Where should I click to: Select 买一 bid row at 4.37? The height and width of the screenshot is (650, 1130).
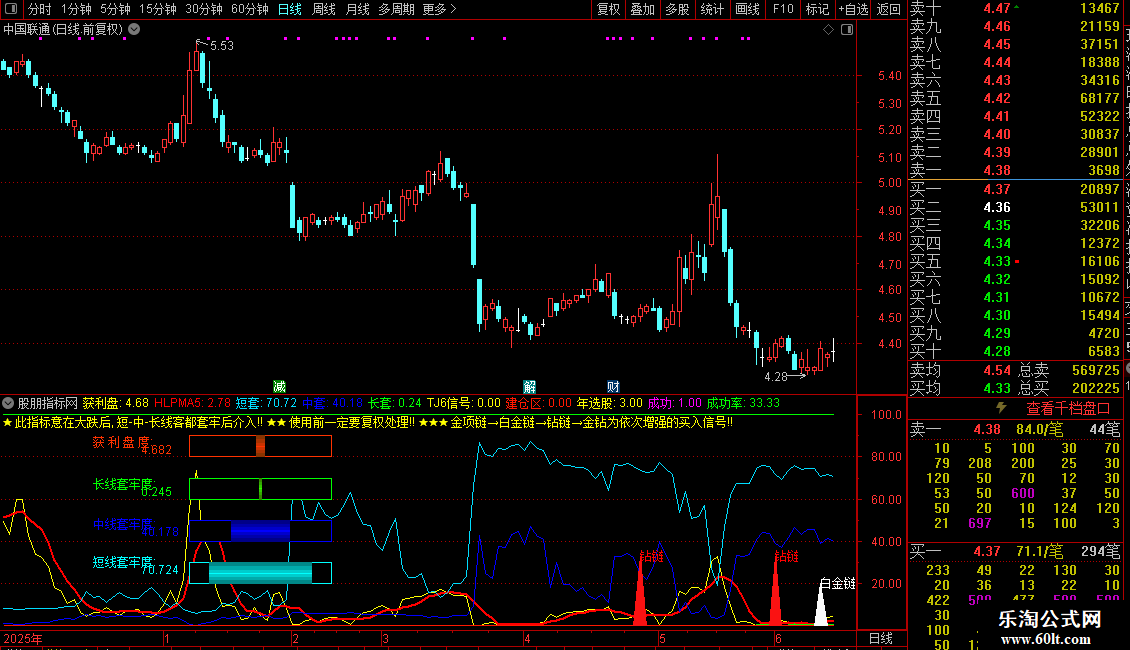tap(1015, 189)
